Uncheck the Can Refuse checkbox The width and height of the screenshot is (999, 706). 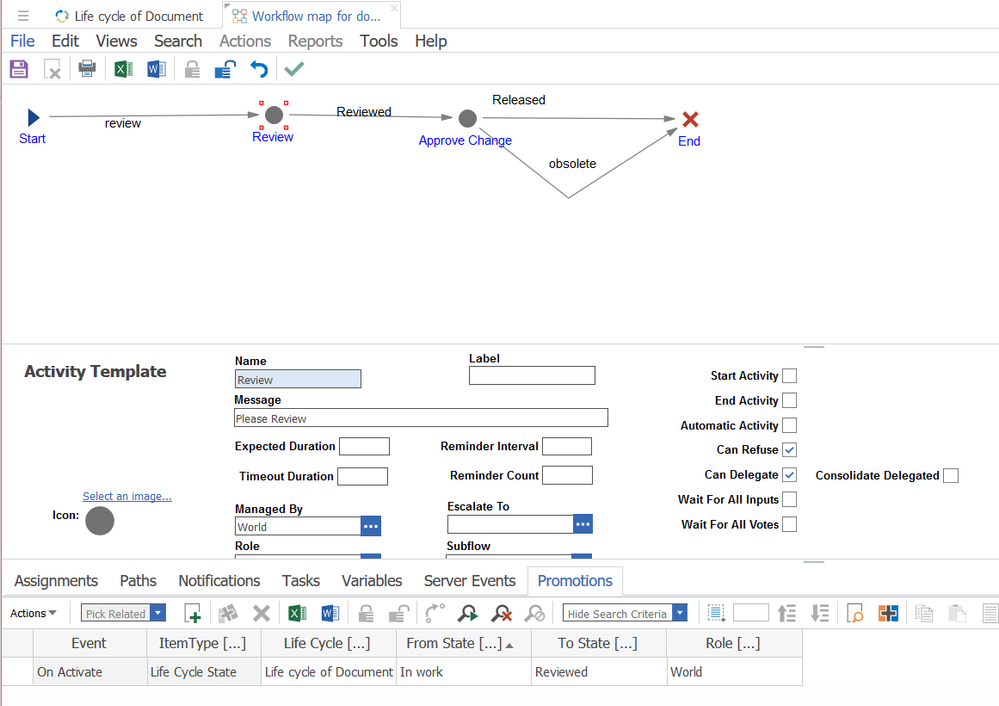[789, 450]
